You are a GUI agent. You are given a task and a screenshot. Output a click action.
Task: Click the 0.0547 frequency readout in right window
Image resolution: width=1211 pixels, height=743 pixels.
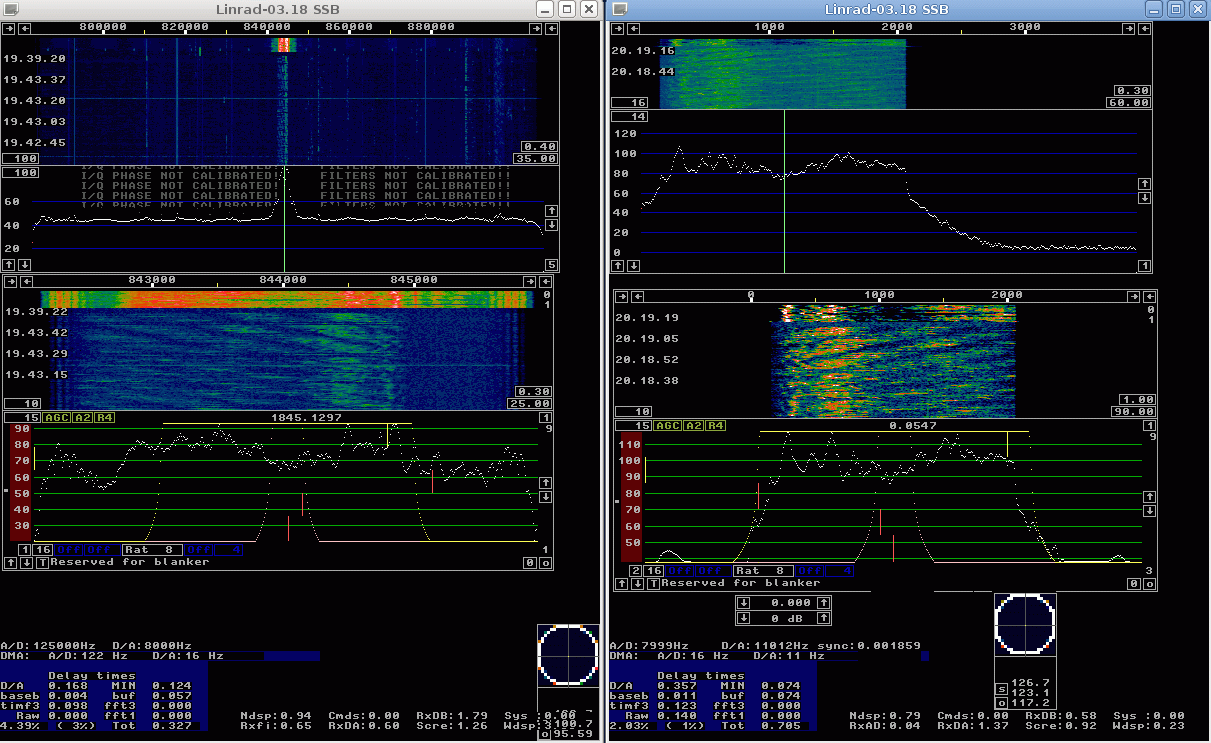tap(912, 425)
